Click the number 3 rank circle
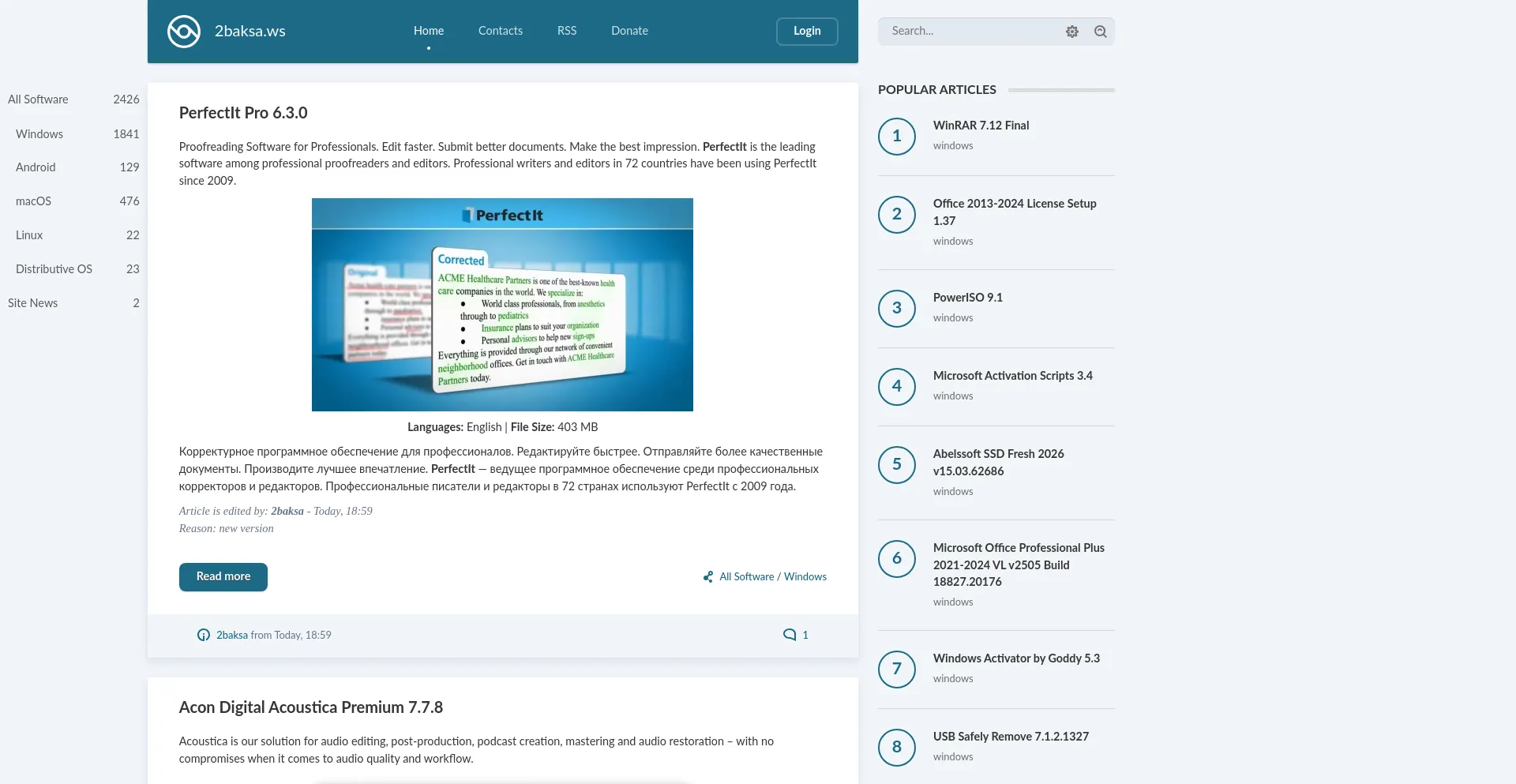The width and height of the screenshot is (1516, 784). pyautogui.click(x=897, y=309)
